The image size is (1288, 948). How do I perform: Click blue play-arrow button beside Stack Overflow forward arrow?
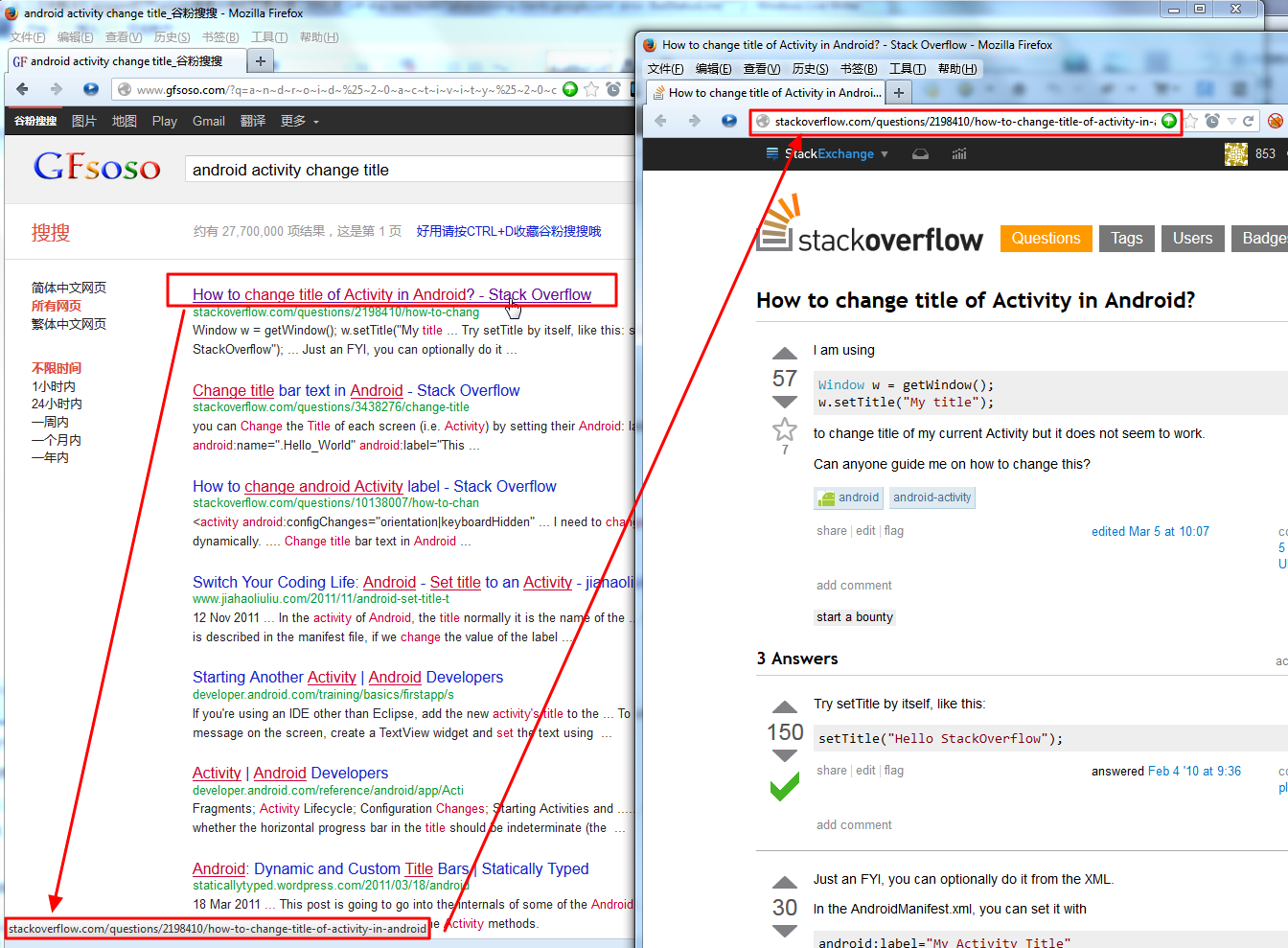(729, 121)
